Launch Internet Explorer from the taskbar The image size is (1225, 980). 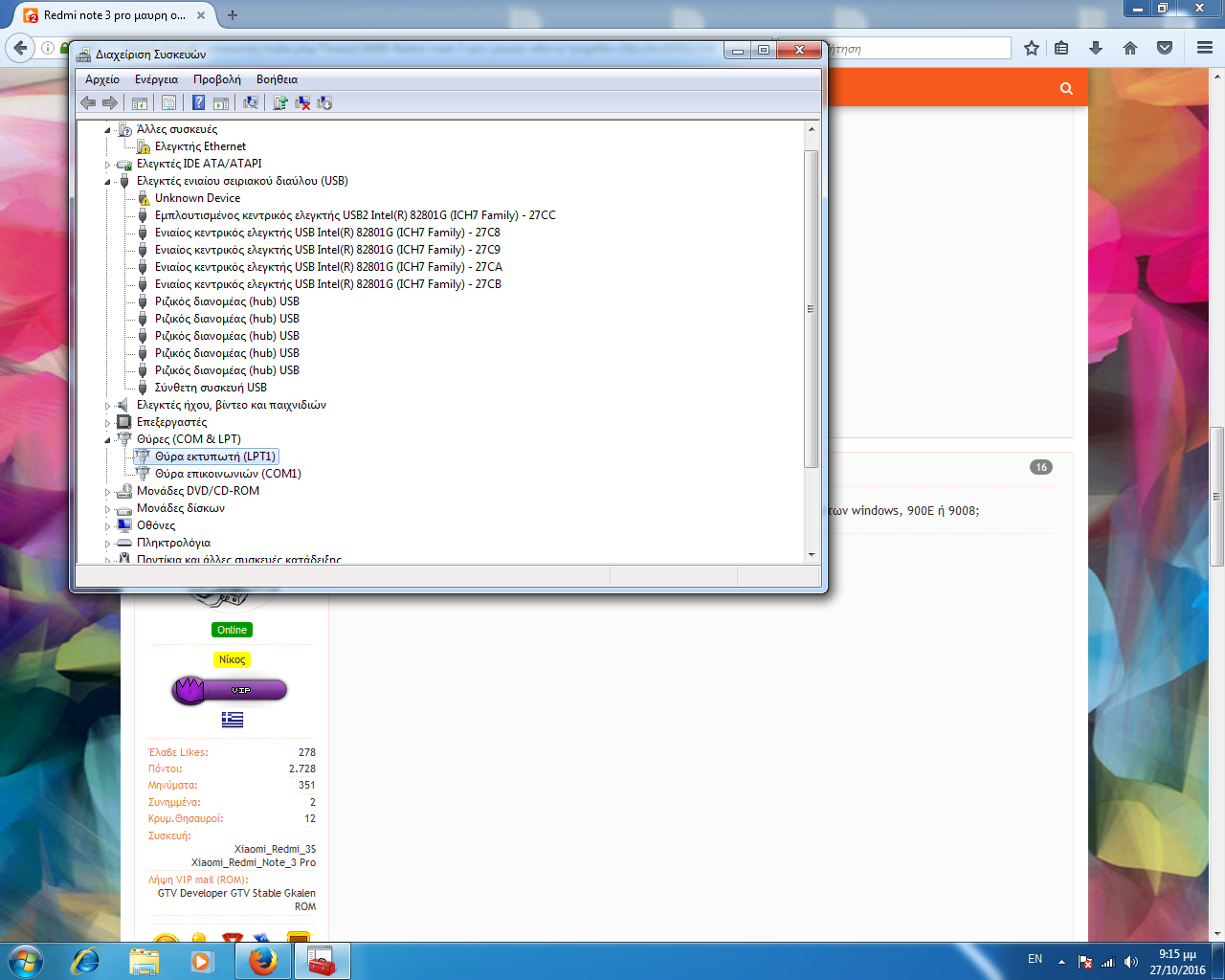click(86, 961)
